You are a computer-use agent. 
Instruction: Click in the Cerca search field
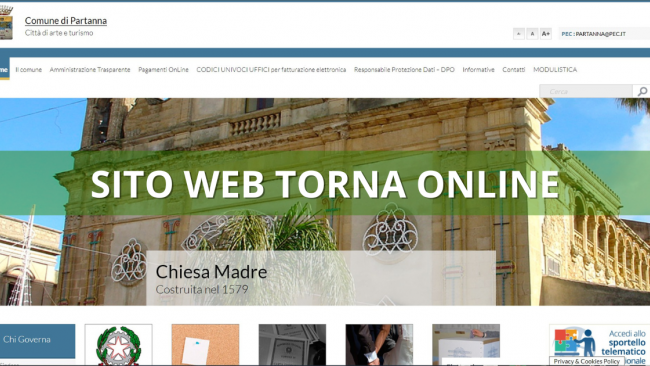(586, 91)
